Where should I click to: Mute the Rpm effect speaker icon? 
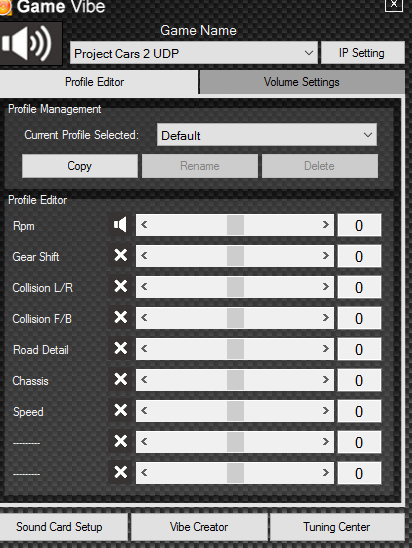120,225
